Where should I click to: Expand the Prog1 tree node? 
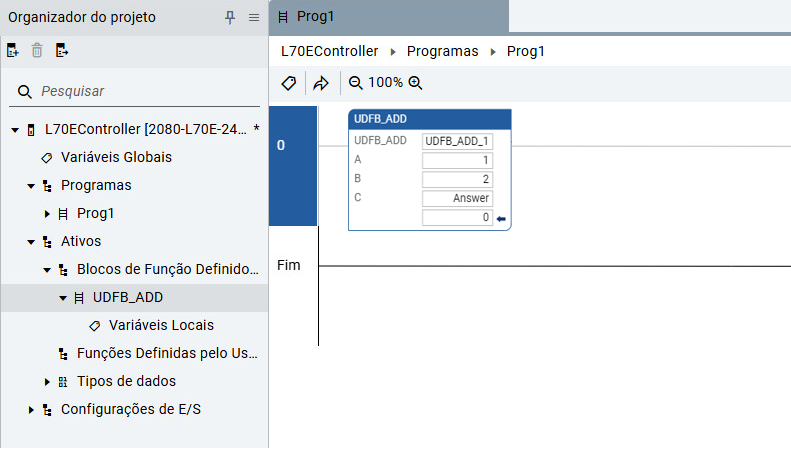[47, 214]
